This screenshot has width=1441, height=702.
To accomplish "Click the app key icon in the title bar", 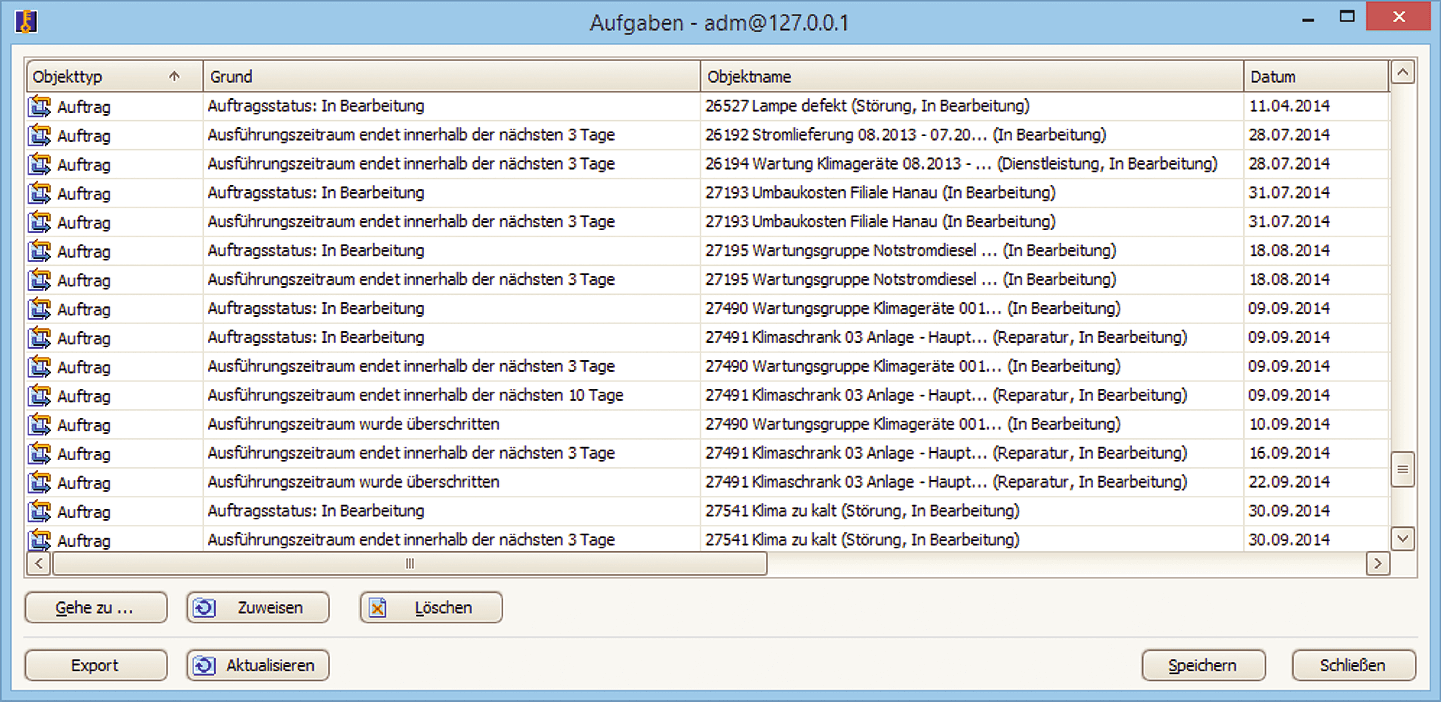I will 27,21.
